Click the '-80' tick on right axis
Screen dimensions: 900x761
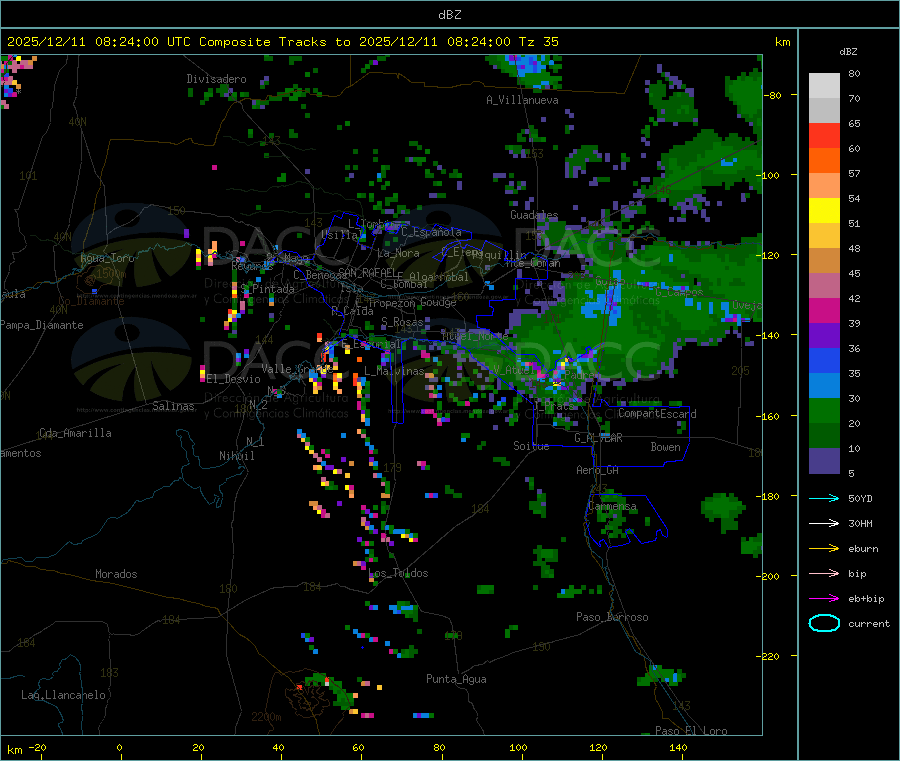coord(774,95)
